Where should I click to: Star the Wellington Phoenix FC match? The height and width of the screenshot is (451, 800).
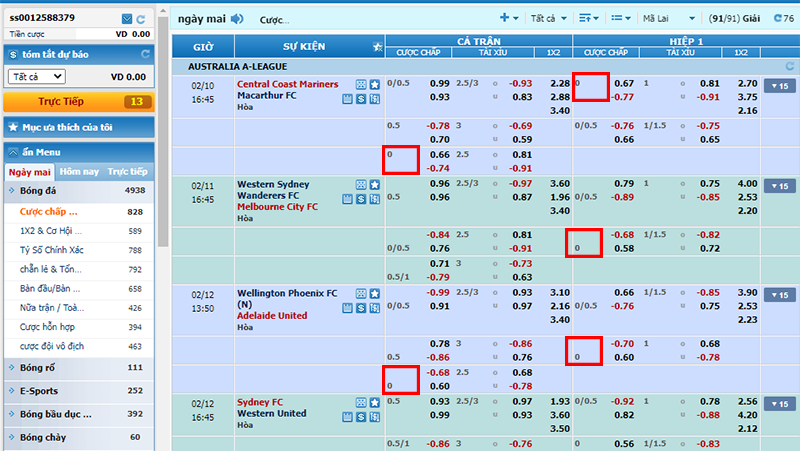(375, 293)
